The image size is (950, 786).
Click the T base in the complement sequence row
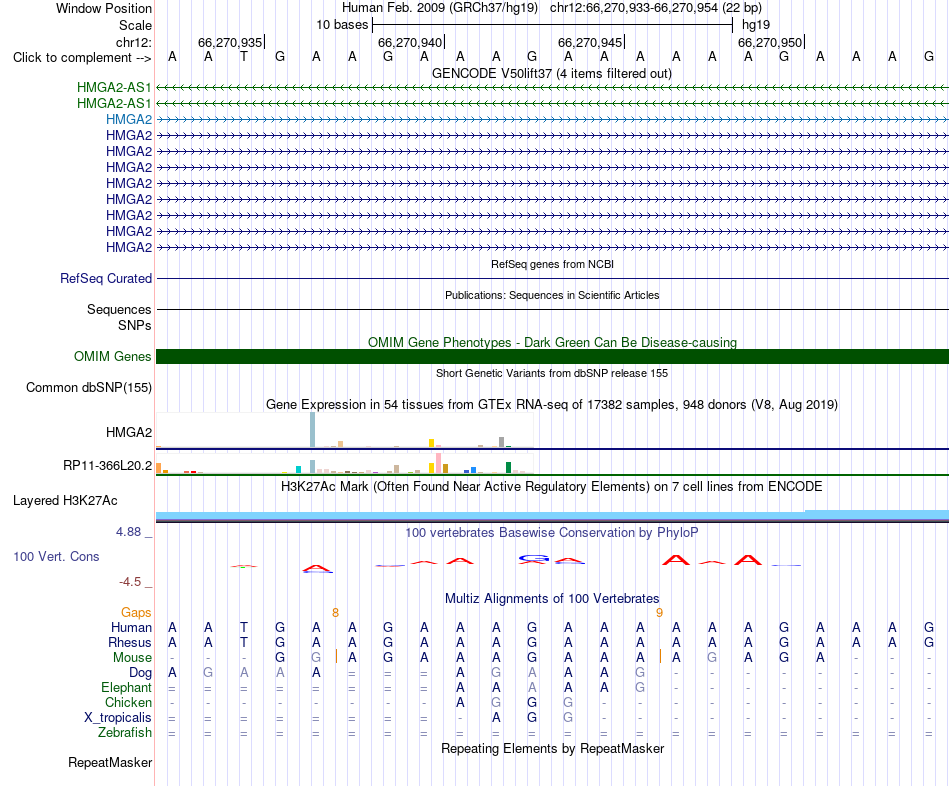244,56
